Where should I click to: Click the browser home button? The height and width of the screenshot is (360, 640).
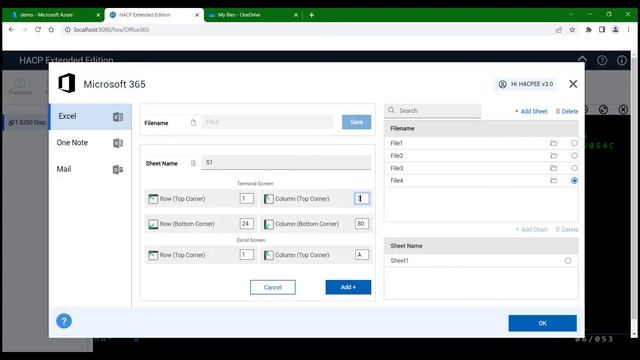[x=51, y=29]
